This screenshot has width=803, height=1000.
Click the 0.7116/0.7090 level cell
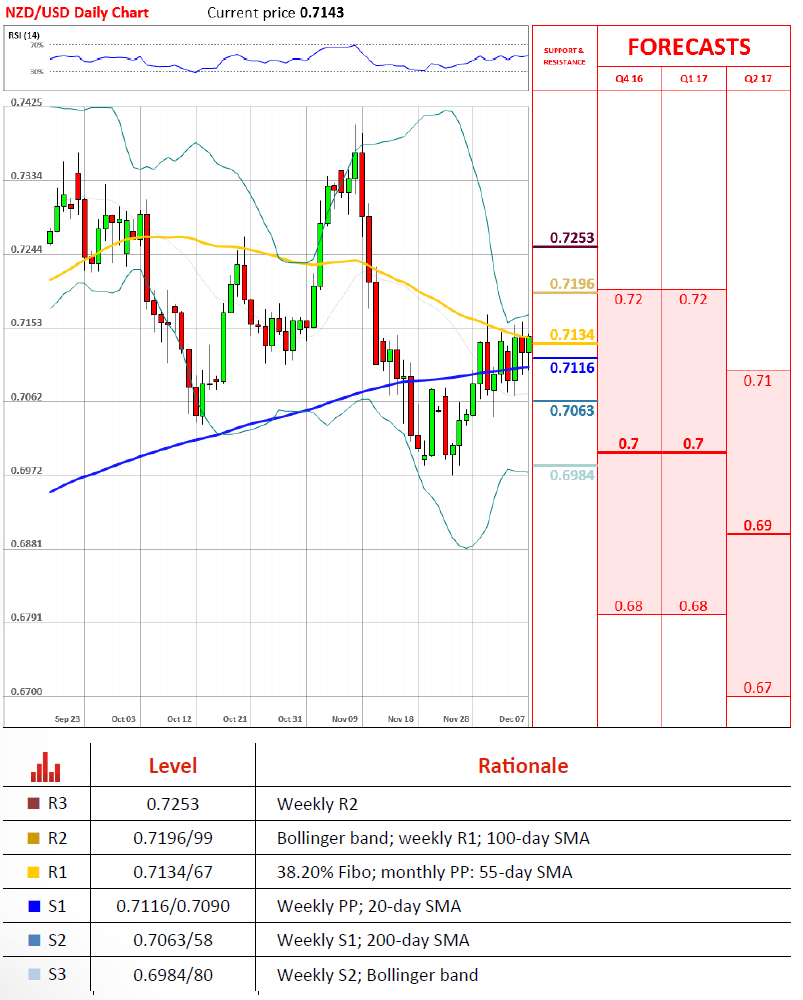pyautogui.click(x=173, y=906)
